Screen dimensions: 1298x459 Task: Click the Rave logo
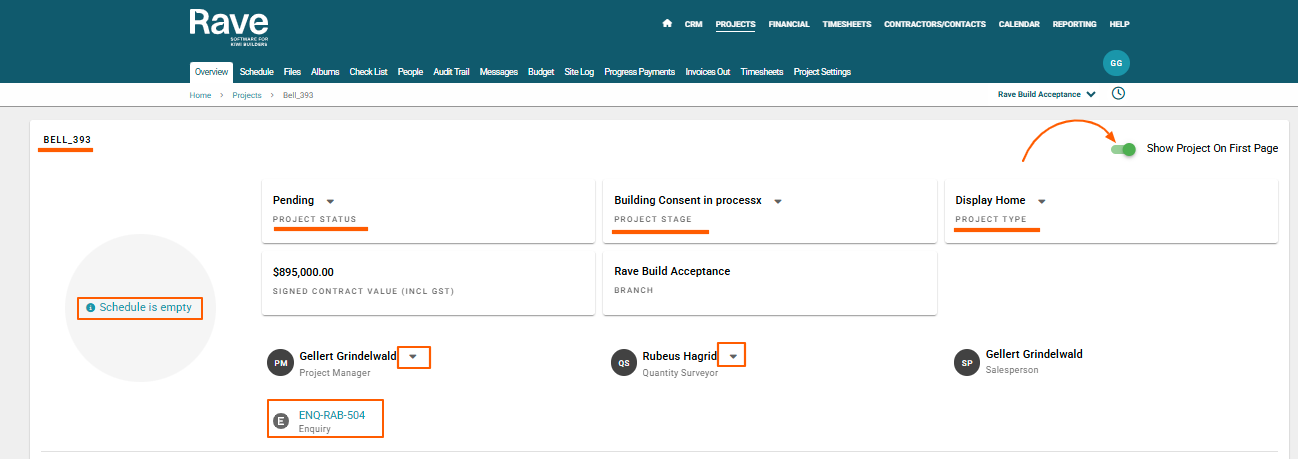tap(229, 26)
